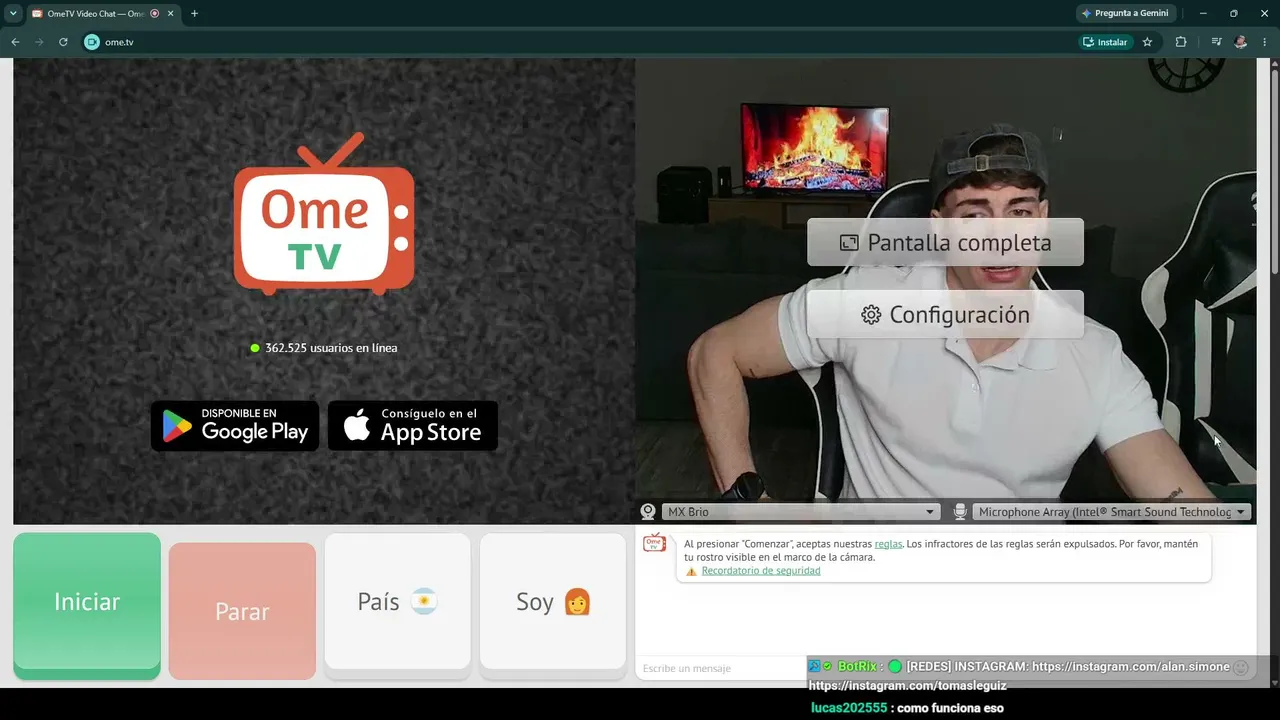The width and height of the screenshot is (1280, 720).
Task: Click the Pregunta a Gemini button
Action: (x=1124, y=13)
